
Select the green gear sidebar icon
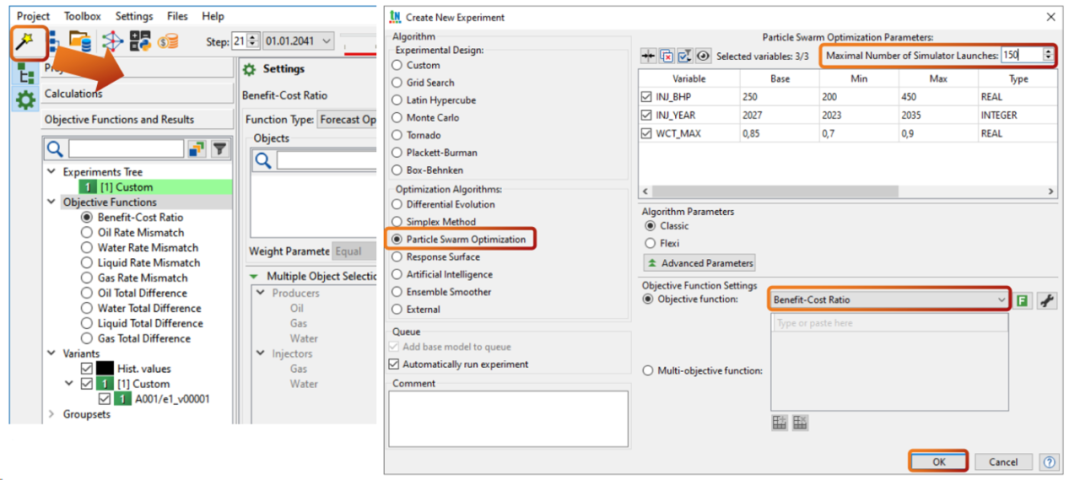pos(26,101)
